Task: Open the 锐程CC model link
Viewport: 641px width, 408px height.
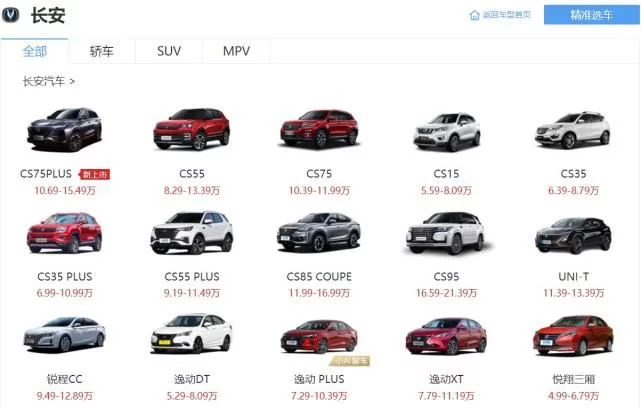Action: tap(65, 379)
